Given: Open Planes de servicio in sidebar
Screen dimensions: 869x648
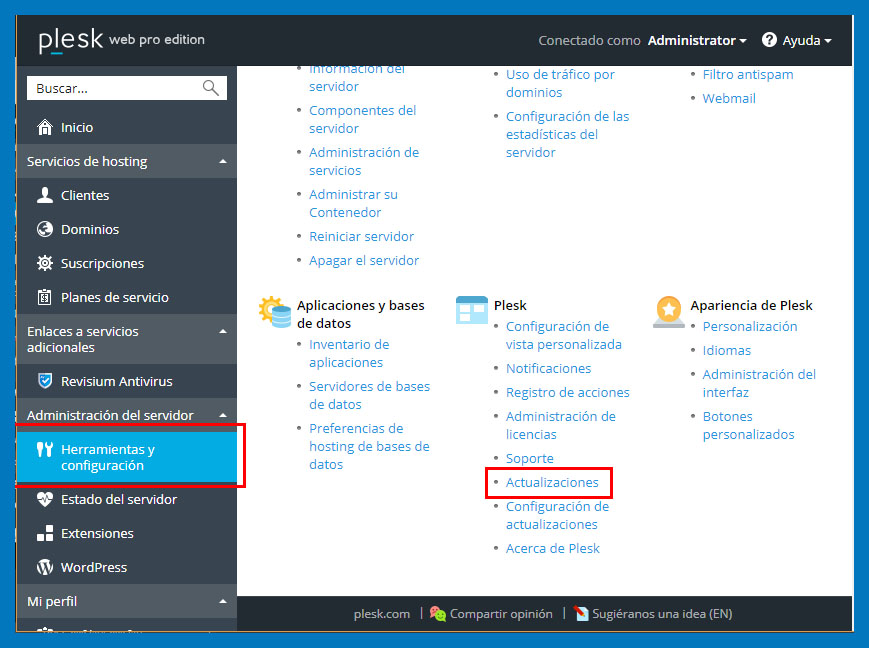Looking at the screenshot, I should [x=127, y=297].
